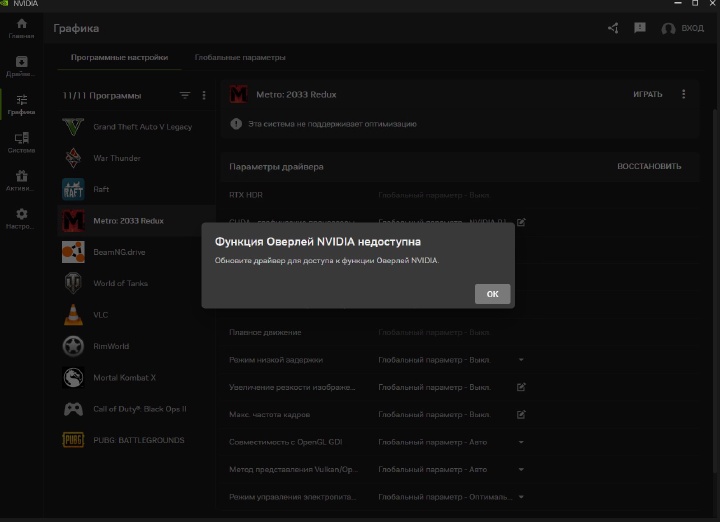Click the optimization warning info icon
The width and height of the screenshot is (720, 522).
[x=236, y=124]
